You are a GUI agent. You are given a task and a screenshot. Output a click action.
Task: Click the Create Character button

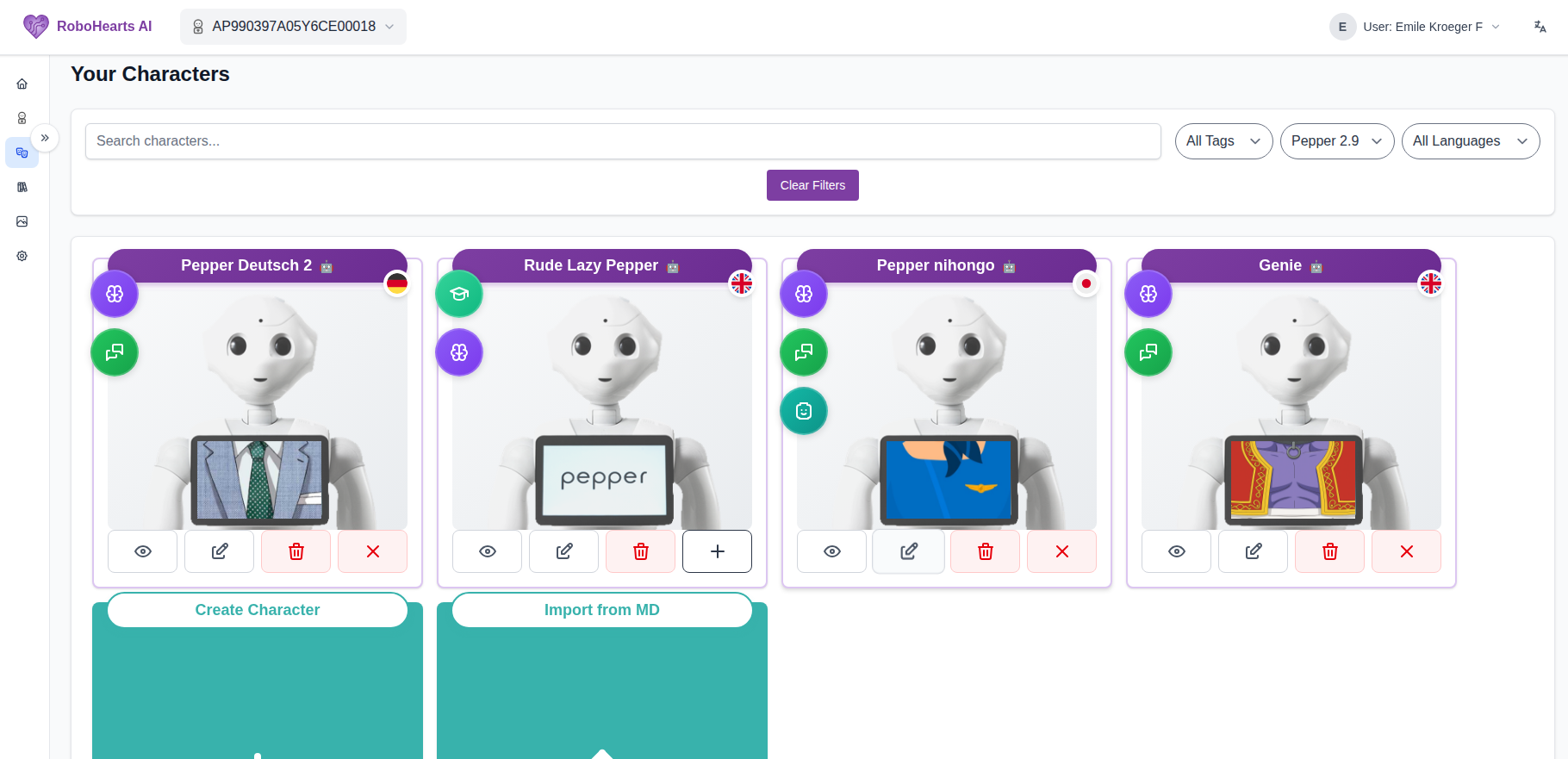coord(258,610)
